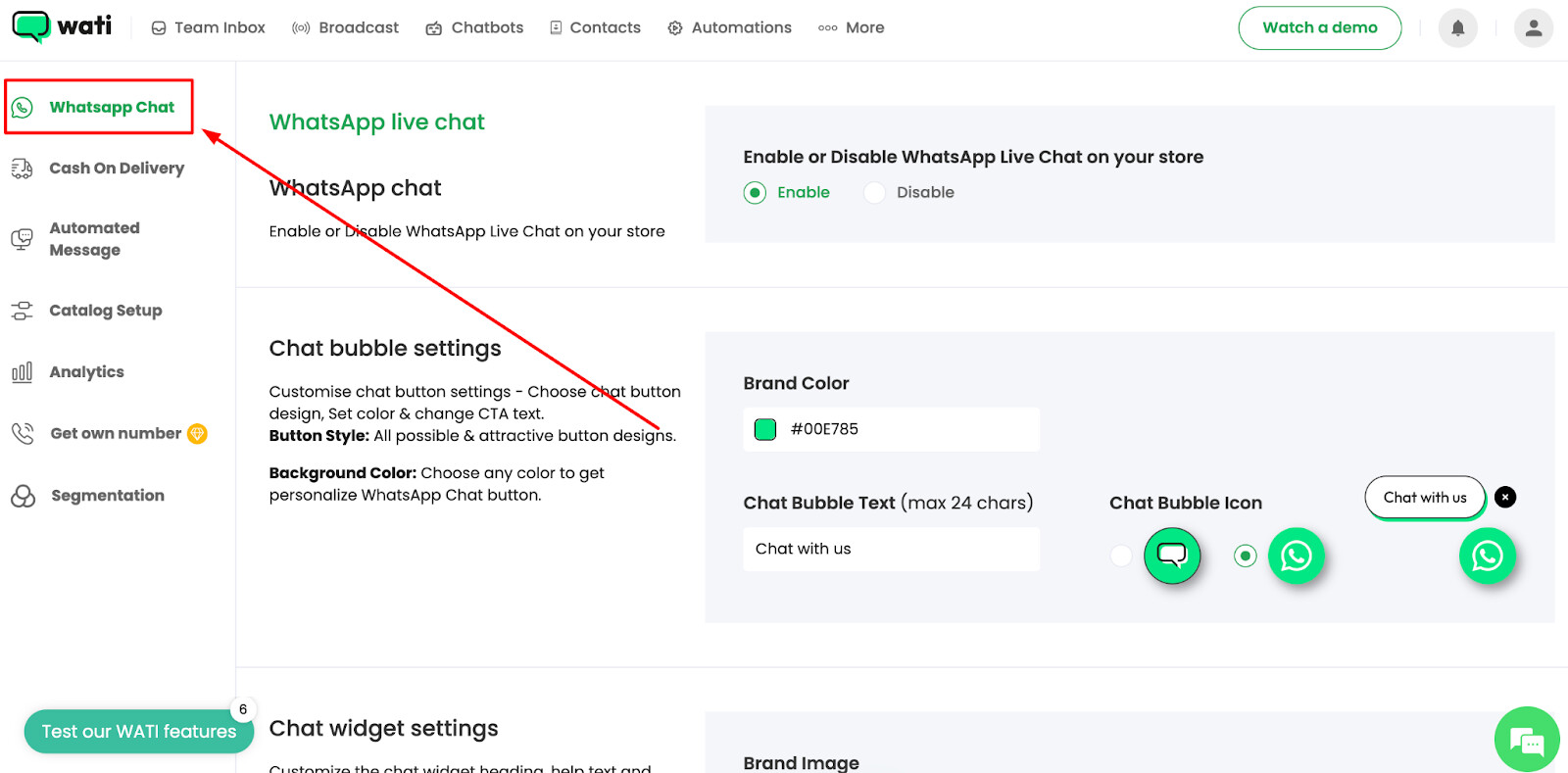Image resolution: width=1568 pixels, height=773 pixels.
Task: Select the Disable radio button
Action: [874, 193]
